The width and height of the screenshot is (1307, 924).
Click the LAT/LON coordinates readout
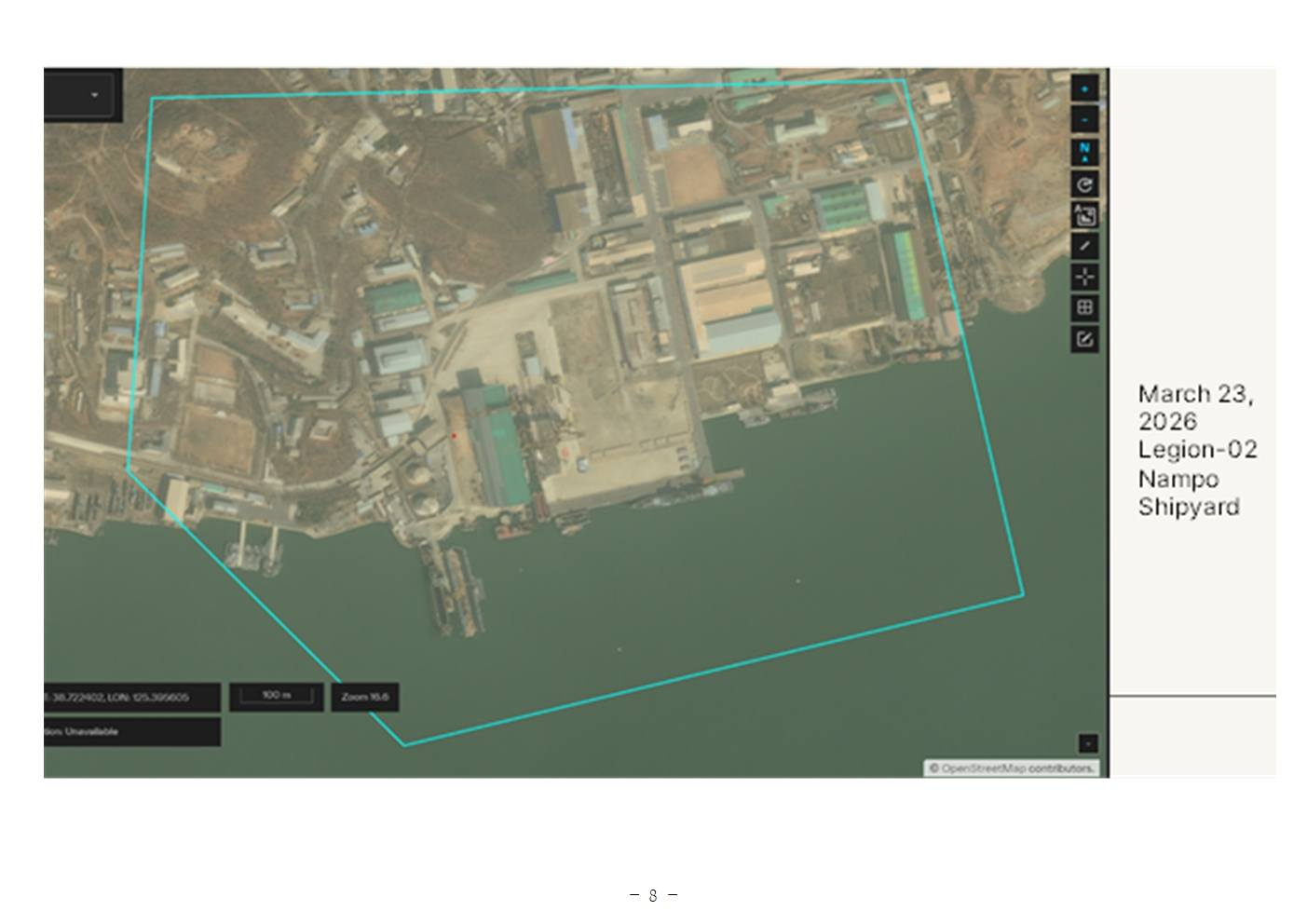coord(132,697)
